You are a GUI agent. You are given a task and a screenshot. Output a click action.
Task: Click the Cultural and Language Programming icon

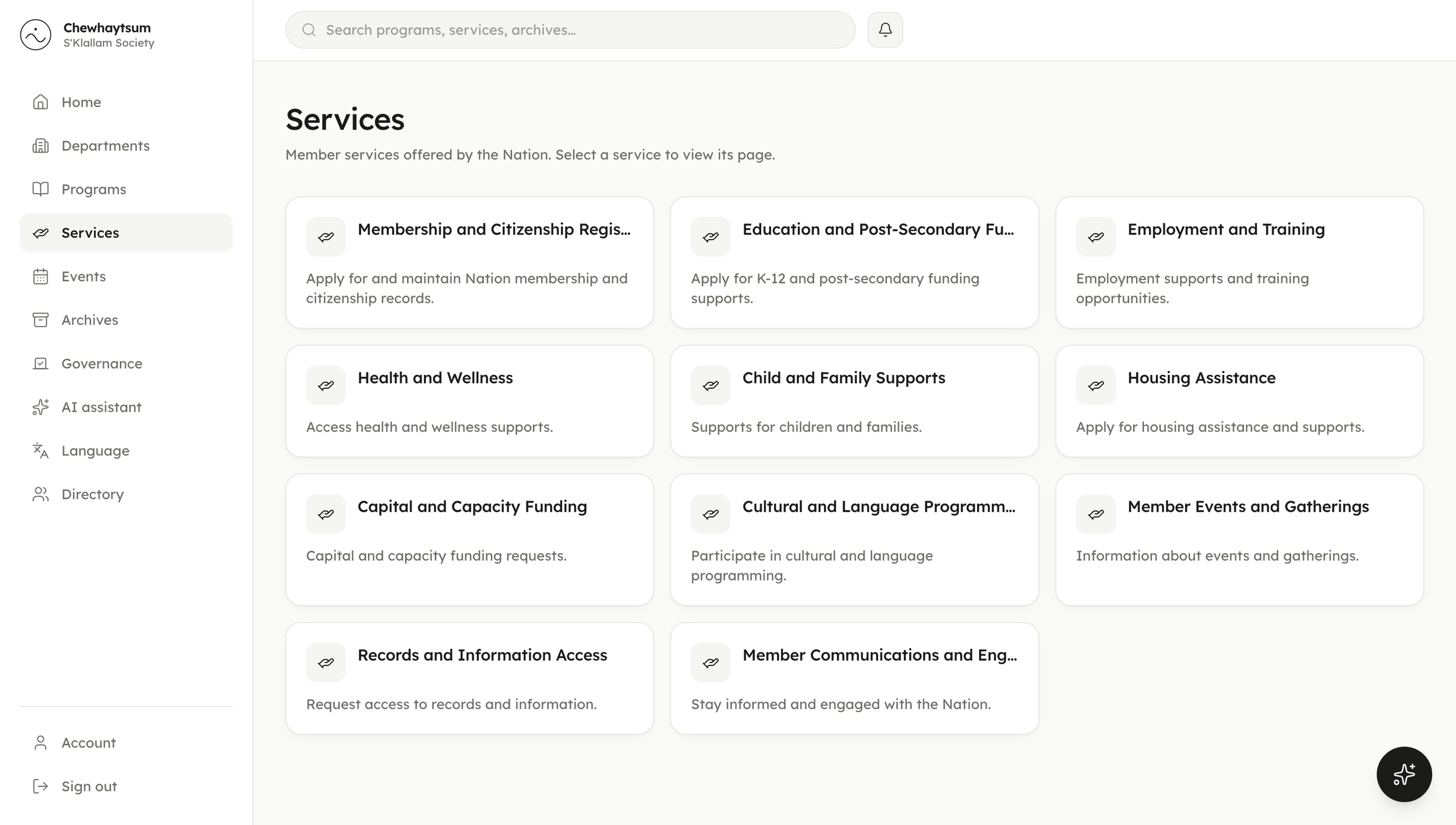click(x=711, y=514)
